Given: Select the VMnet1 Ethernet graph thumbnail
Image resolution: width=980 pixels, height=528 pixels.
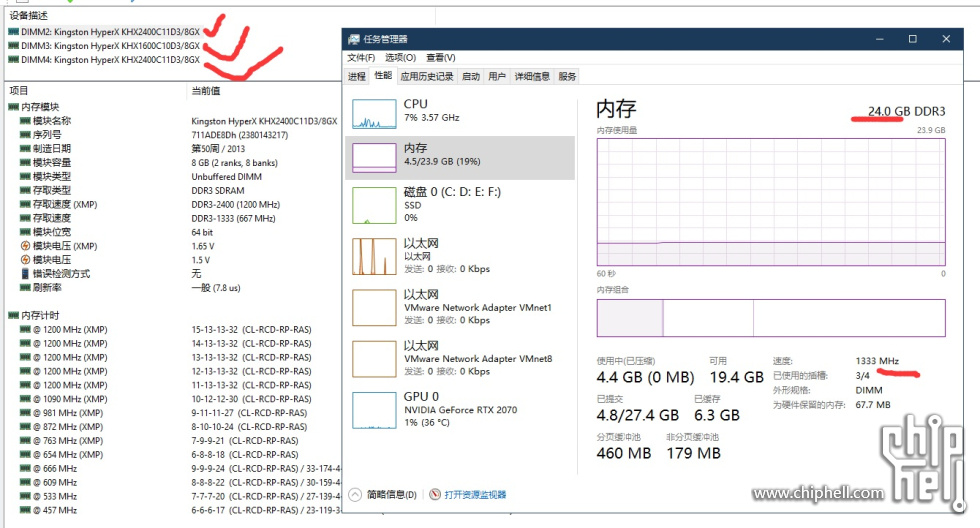Looking at the screenshot, I should pyautogui.click(x=374, y=307).
